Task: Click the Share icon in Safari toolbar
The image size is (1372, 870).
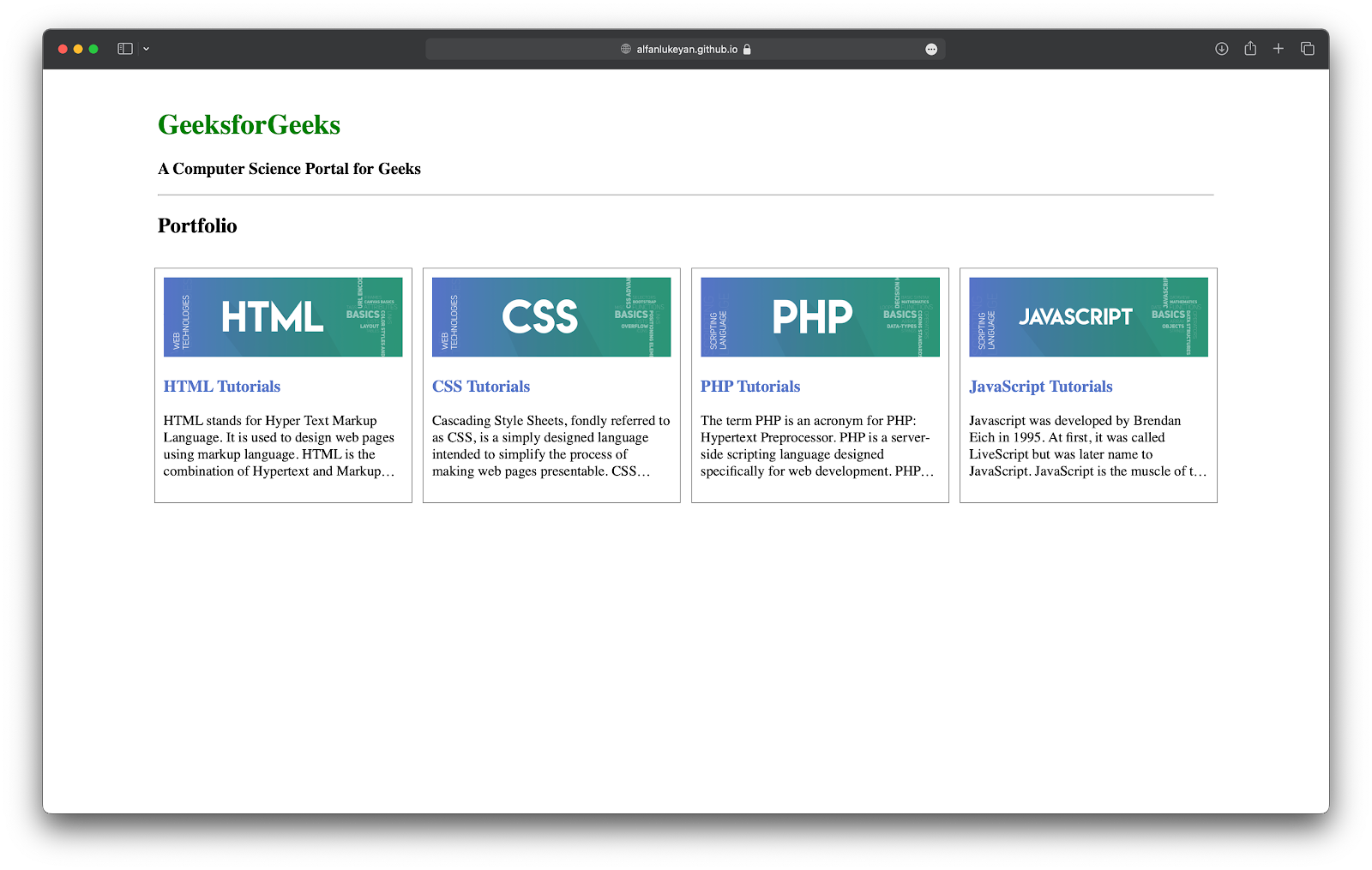Action: point(1250,48)
